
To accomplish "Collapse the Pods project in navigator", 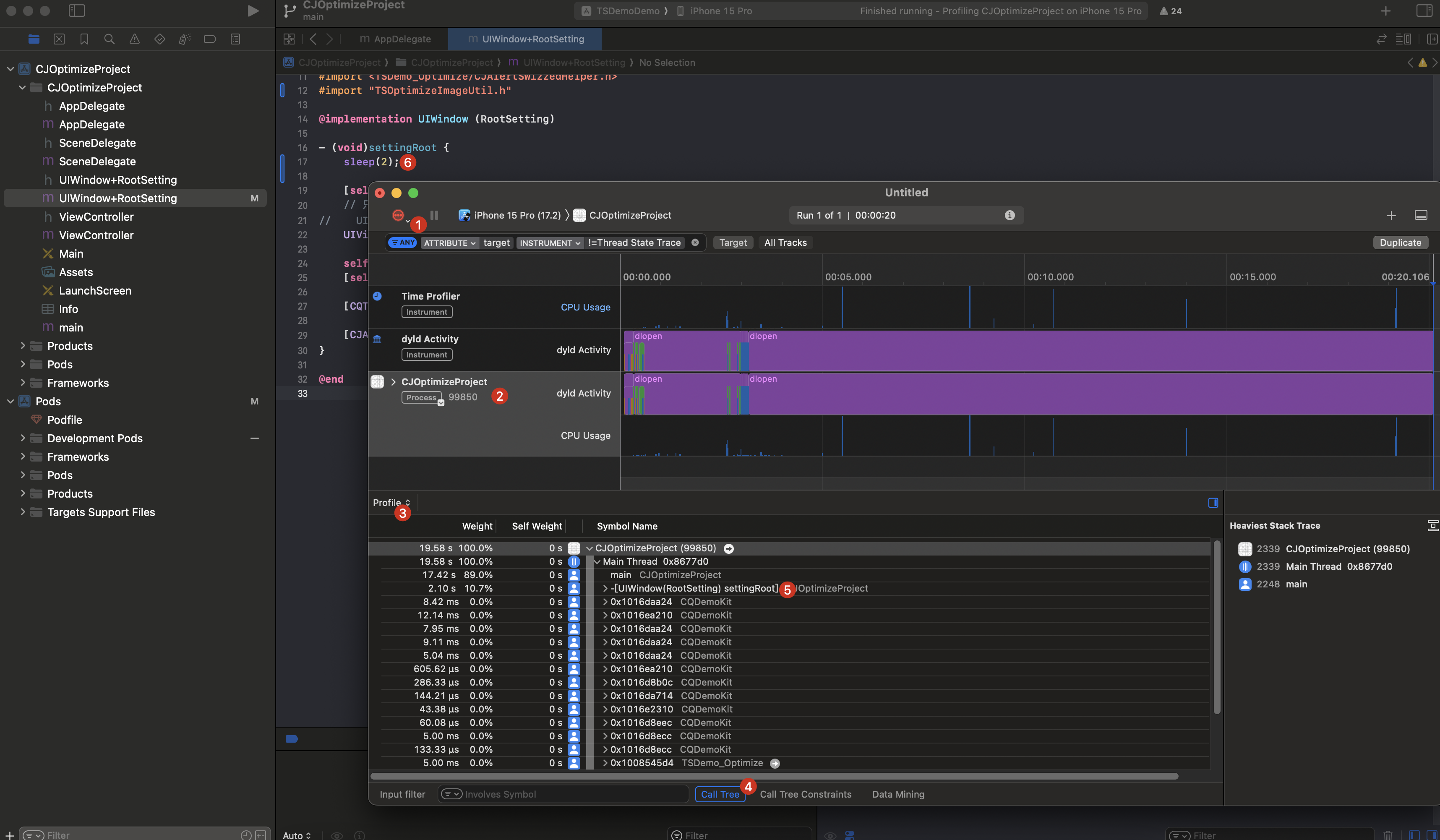I will [x=10, y=401].
